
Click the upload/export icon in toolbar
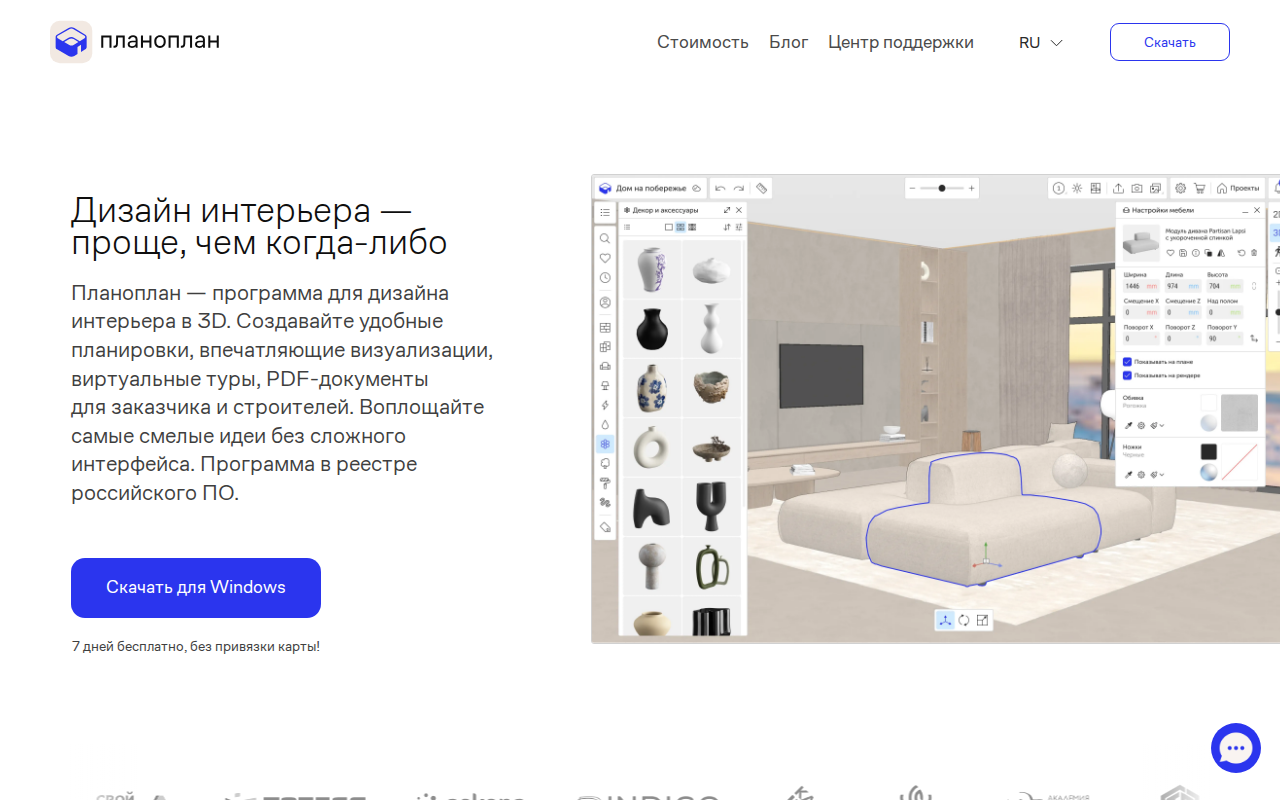[x=1118, y=188]
